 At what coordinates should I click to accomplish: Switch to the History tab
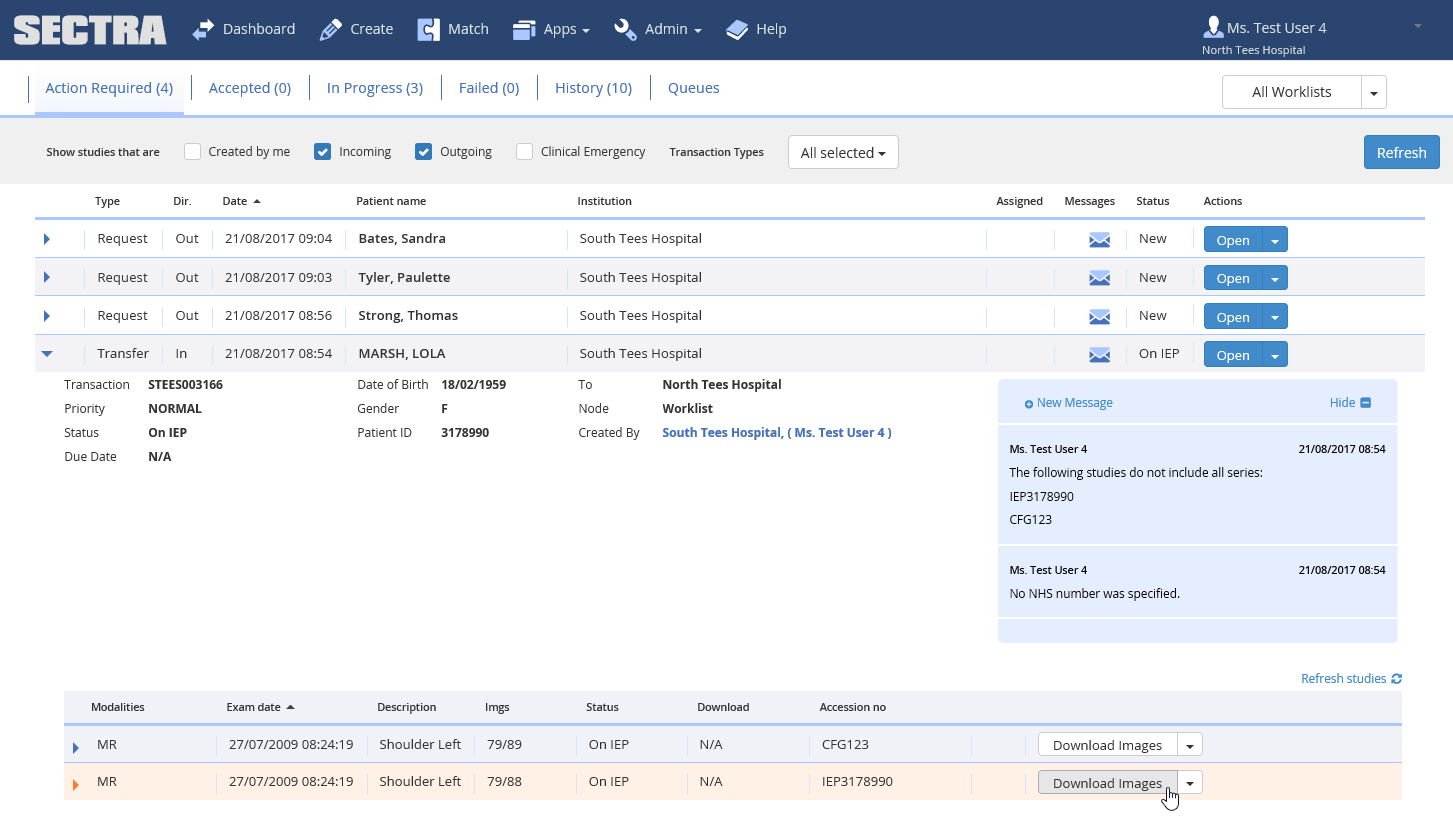coord(593,88)
